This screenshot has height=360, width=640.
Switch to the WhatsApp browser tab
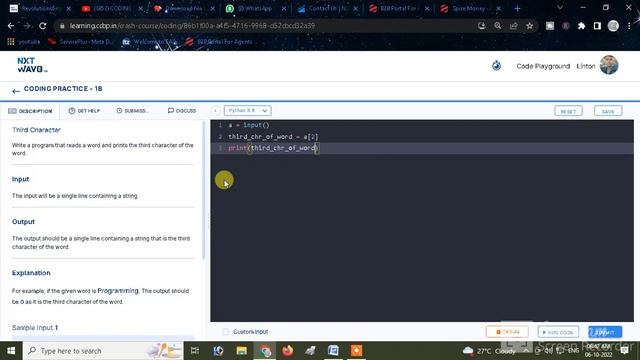pyautogui.click(x=255, y=9)
